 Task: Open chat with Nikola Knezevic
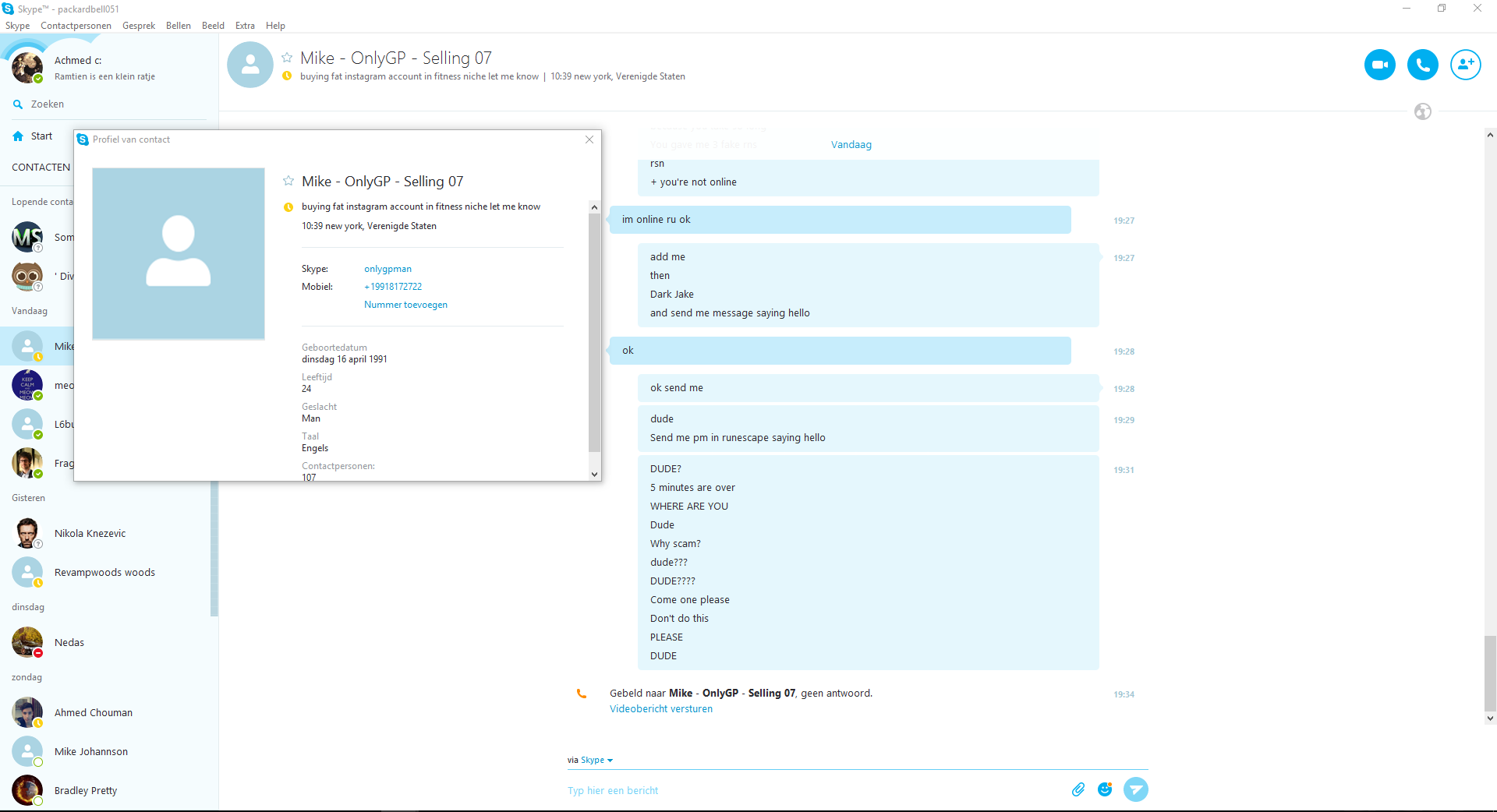point(109,534)
